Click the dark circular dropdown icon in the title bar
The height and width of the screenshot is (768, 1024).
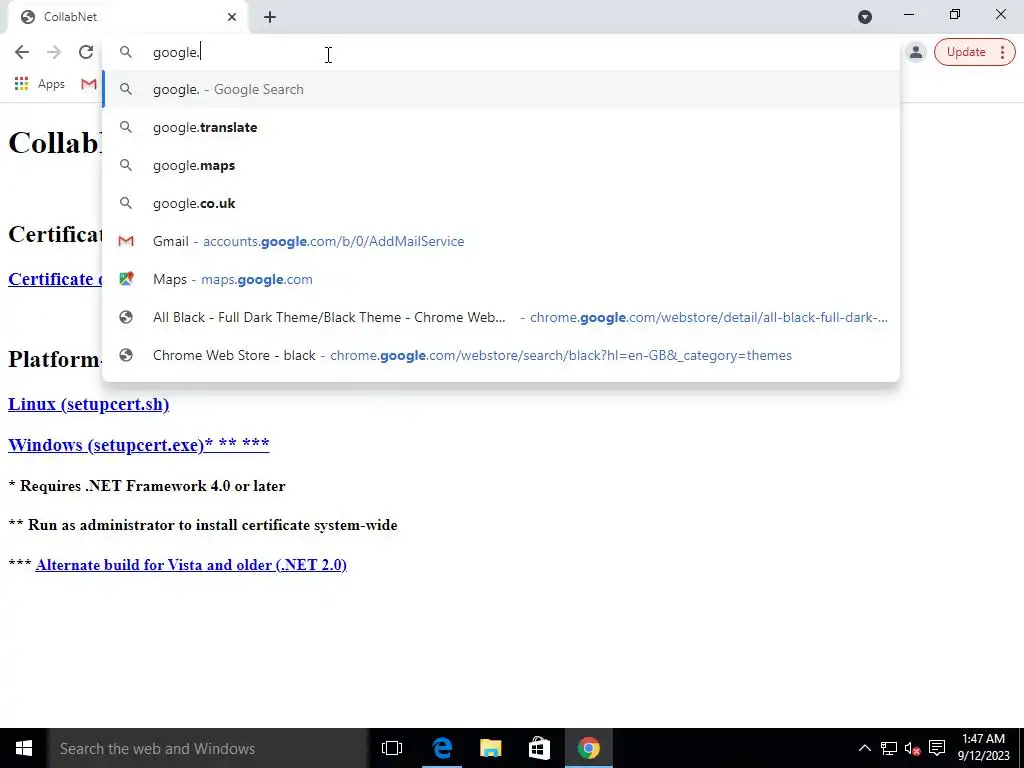865,17
